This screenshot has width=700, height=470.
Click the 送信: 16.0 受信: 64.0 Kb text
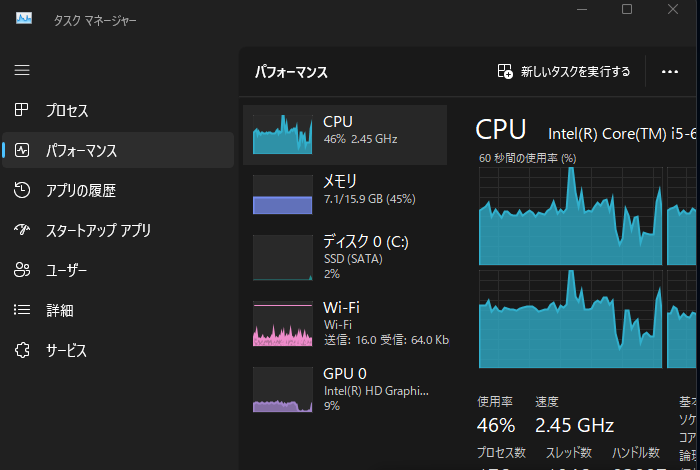click(x=386, y=340)
